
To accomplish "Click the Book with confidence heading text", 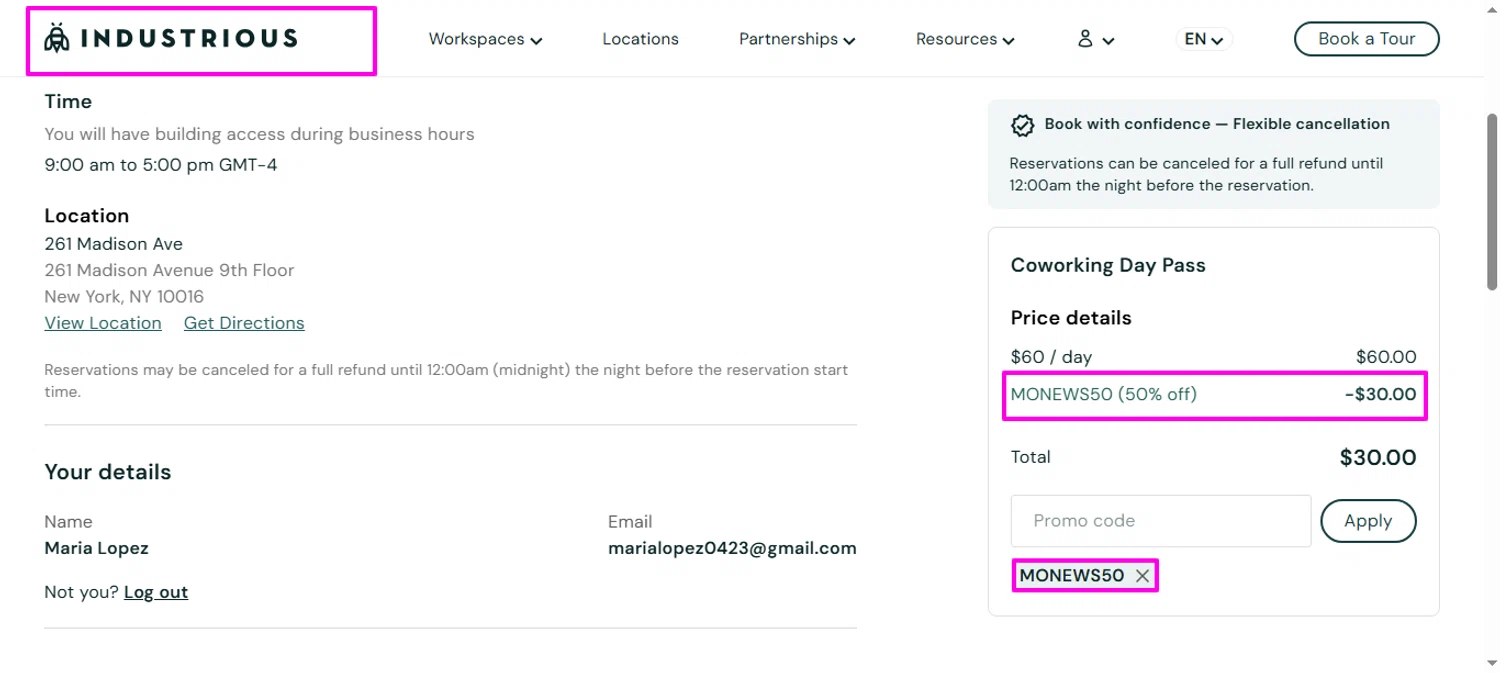I will click(x=1217, y=124).
